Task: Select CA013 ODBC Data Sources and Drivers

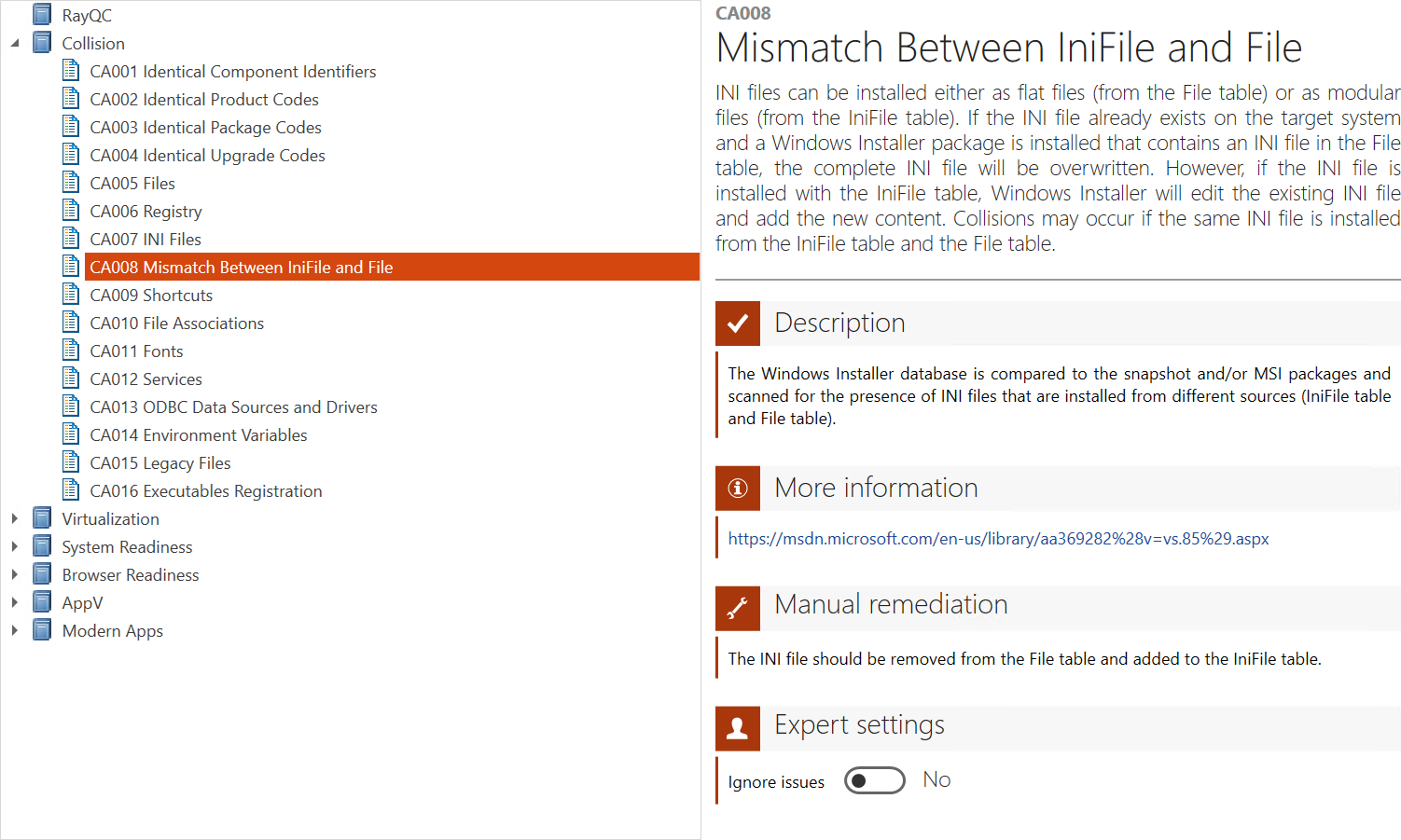Action: 233,407
